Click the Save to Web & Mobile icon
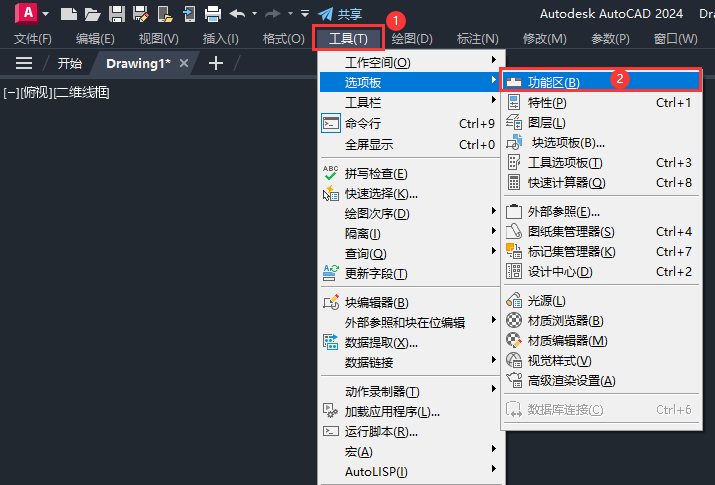The image size is (715, 485). (x=189, y=14)
